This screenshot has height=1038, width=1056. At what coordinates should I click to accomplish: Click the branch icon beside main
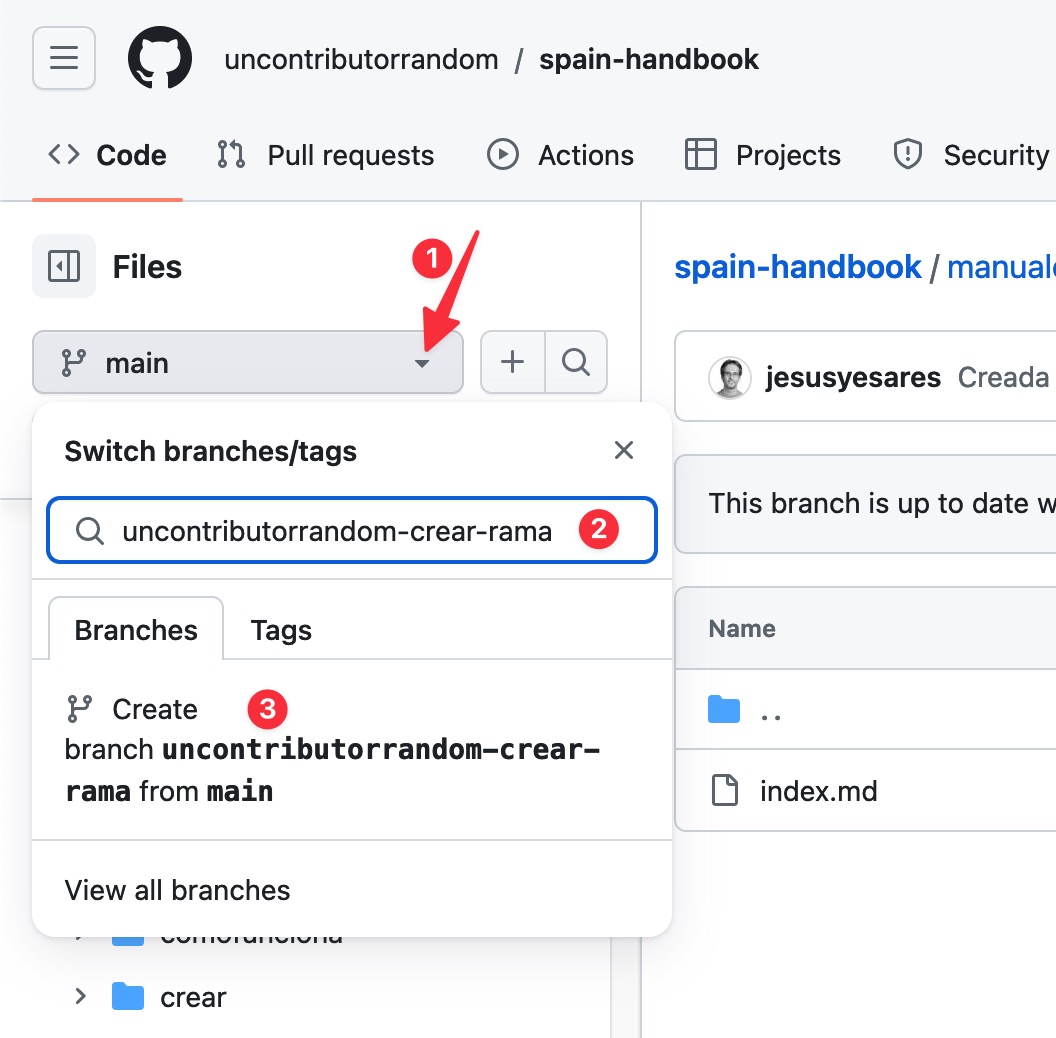[73, 362]
